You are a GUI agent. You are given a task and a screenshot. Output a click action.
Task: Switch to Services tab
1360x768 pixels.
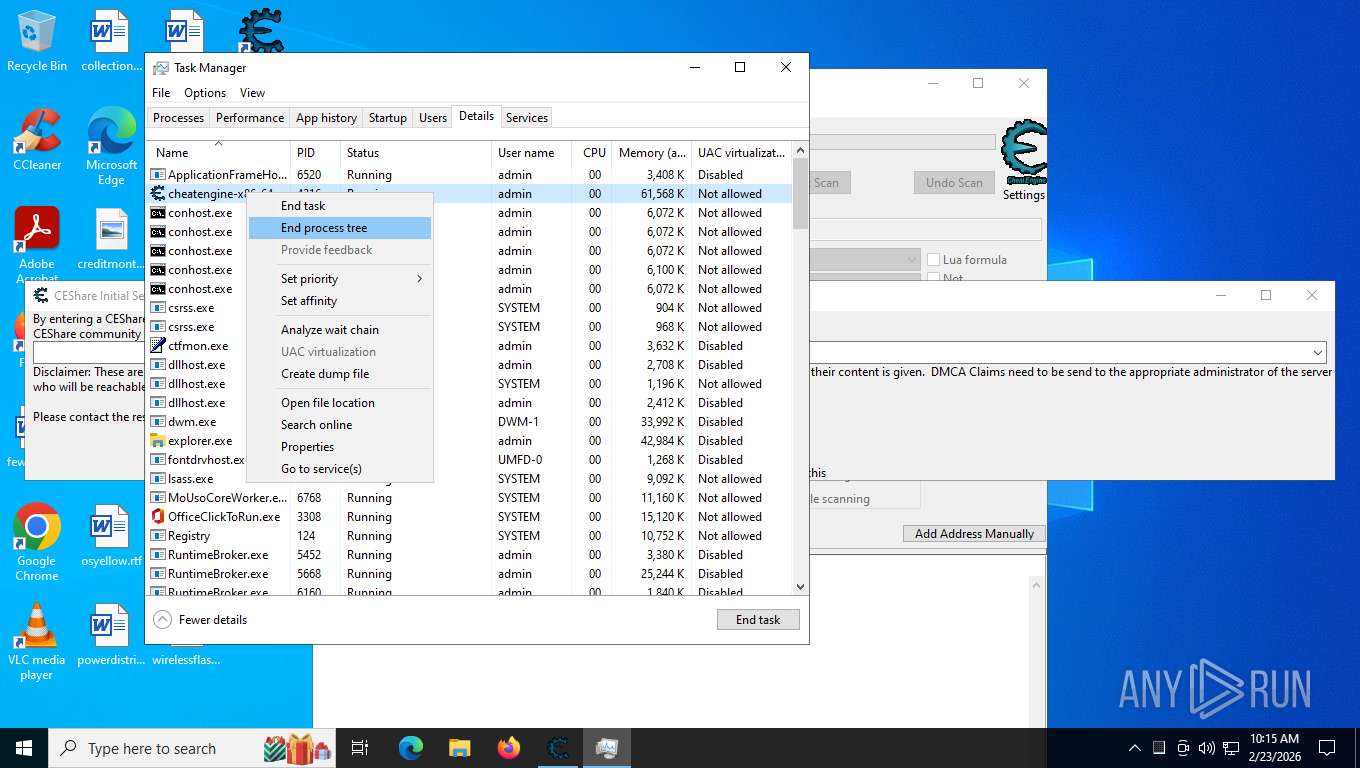pos(527,118)
